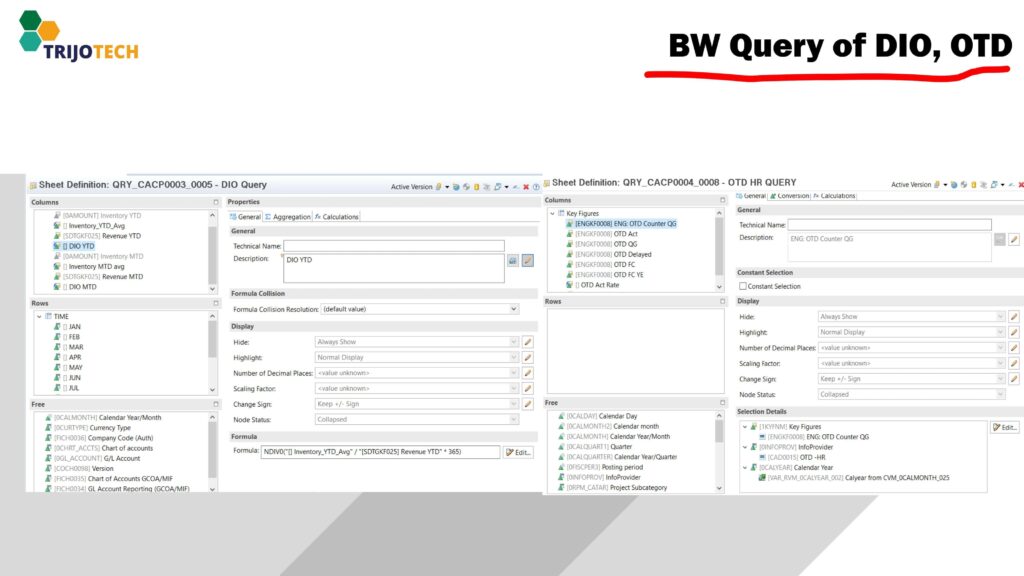1024x576 pixels.
Task: Open the Conversion tab in OTD query
Action: tap(789, 196)
